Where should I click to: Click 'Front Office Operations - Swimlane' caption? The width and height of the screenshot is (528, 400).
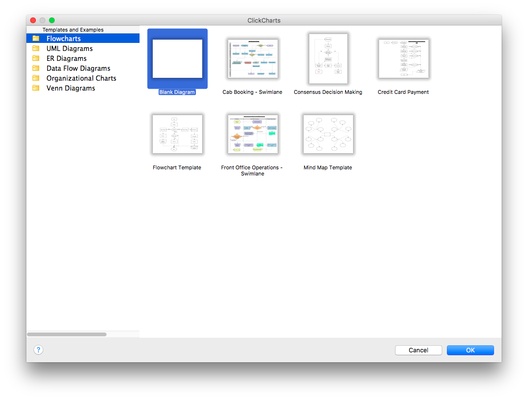tap(252, 170)
